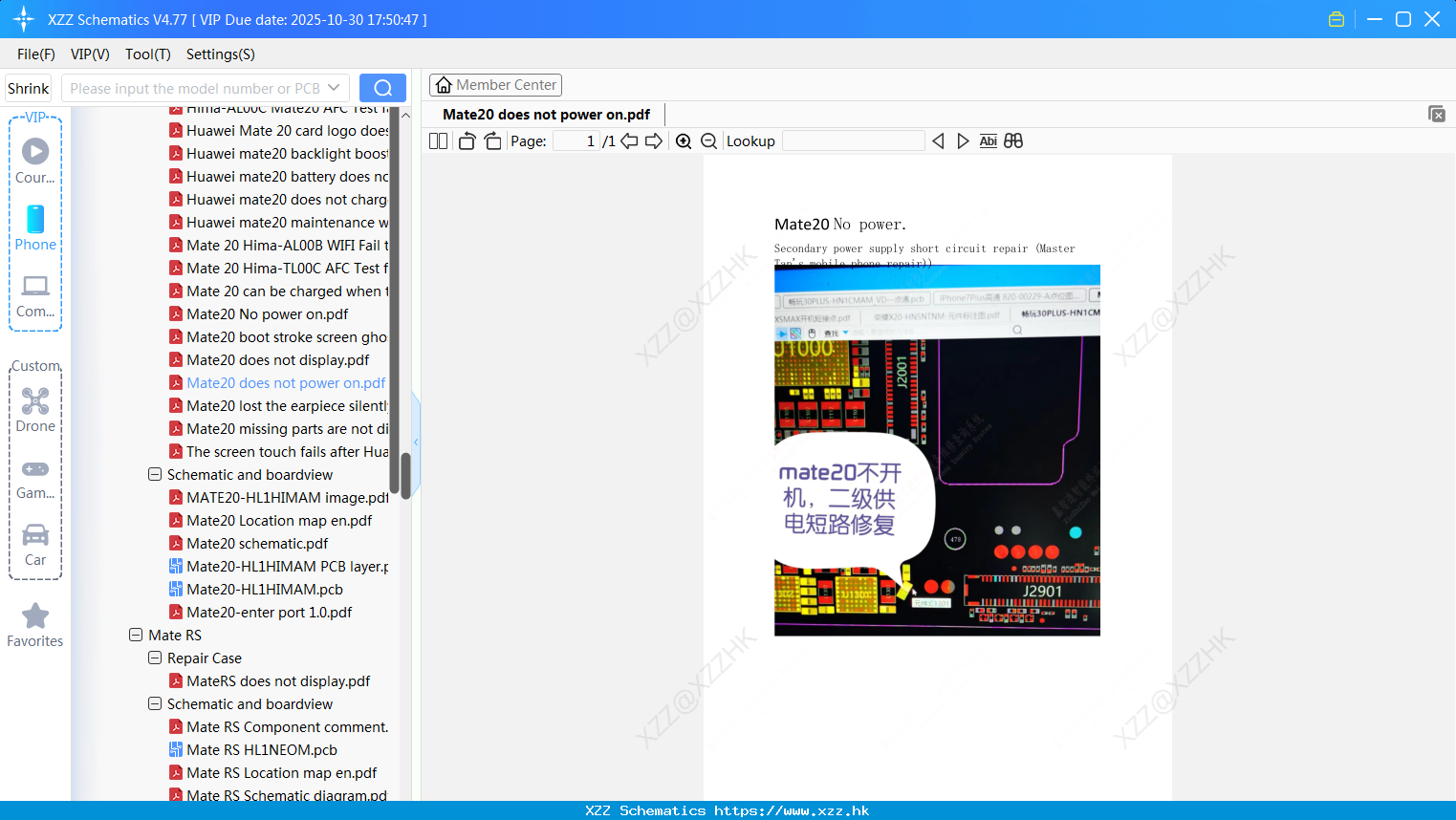Open Mate20 boot stroke screen ghost file
The width and height of the screenshot is (1456, 820).
point(287,336)
